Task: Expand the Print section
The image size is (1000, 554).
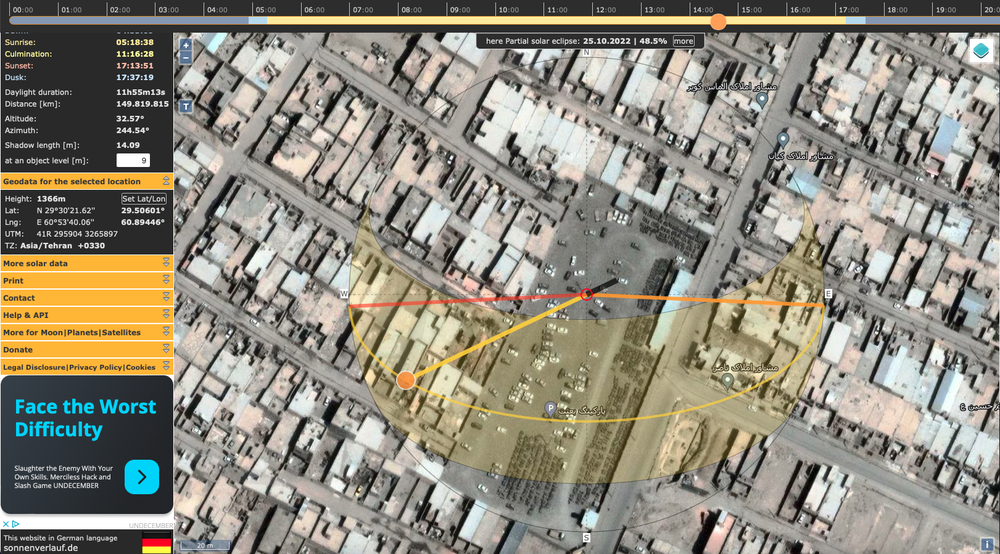Action: point(87,281)
